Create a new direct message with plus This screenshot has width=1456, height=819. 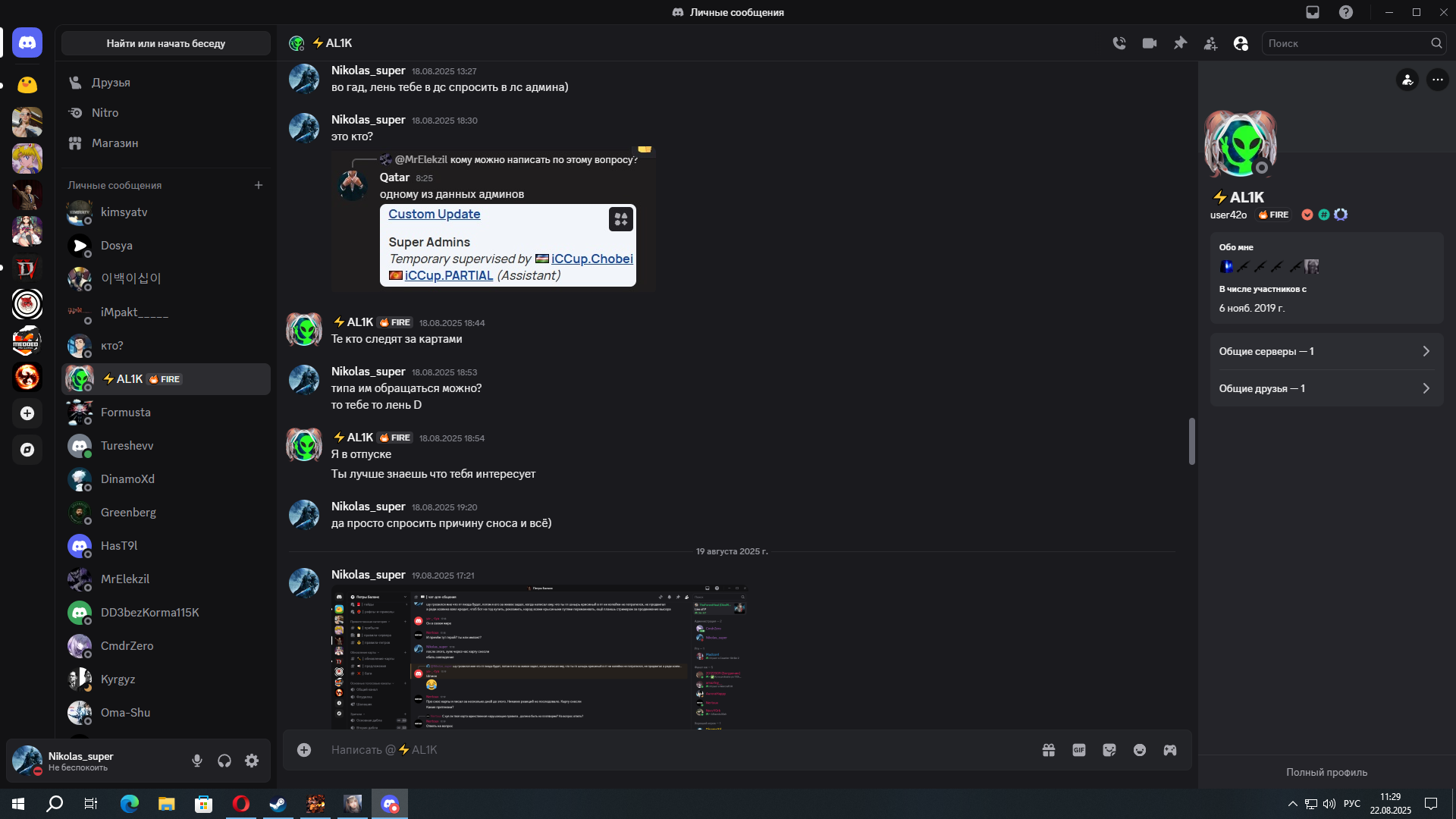pyautogui.click(x=259, y=185)
